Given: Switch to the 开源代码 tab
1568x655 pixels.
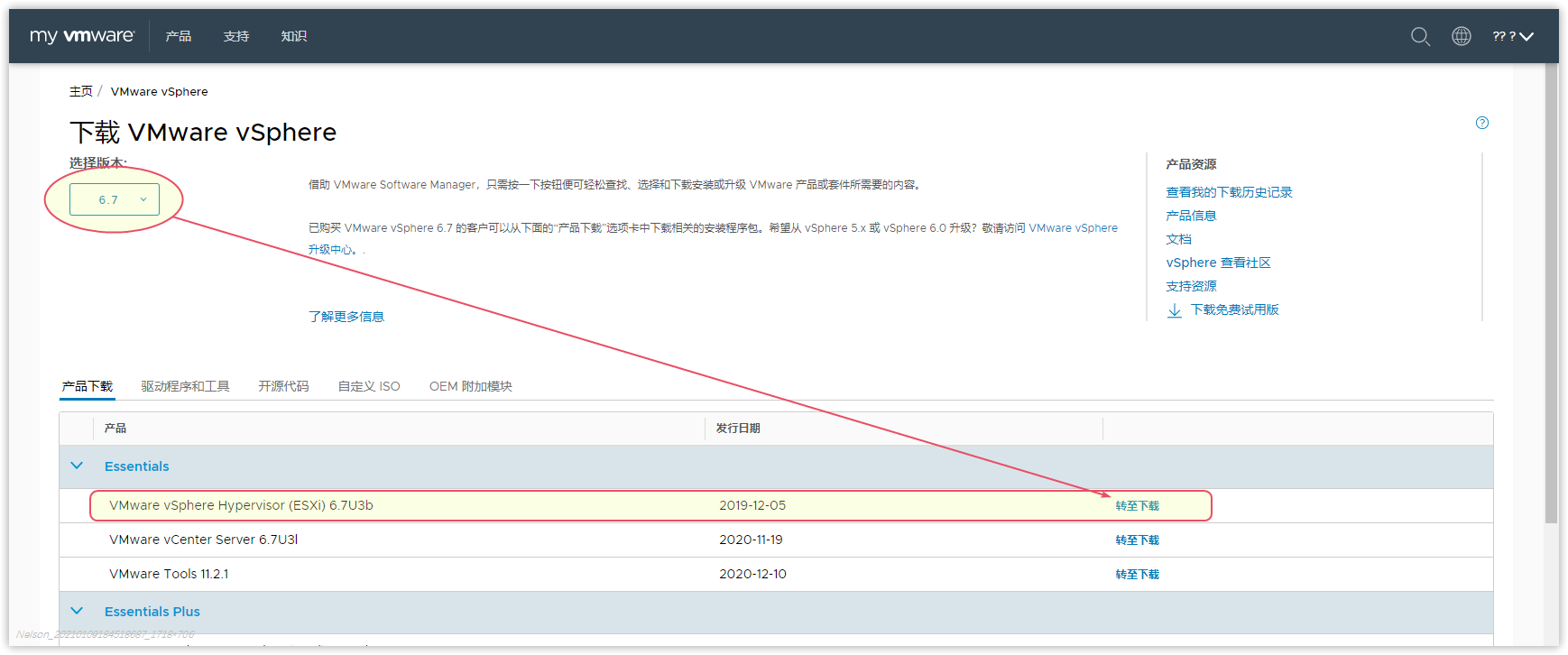Looking at the screenshot, I should coord(283,386).
